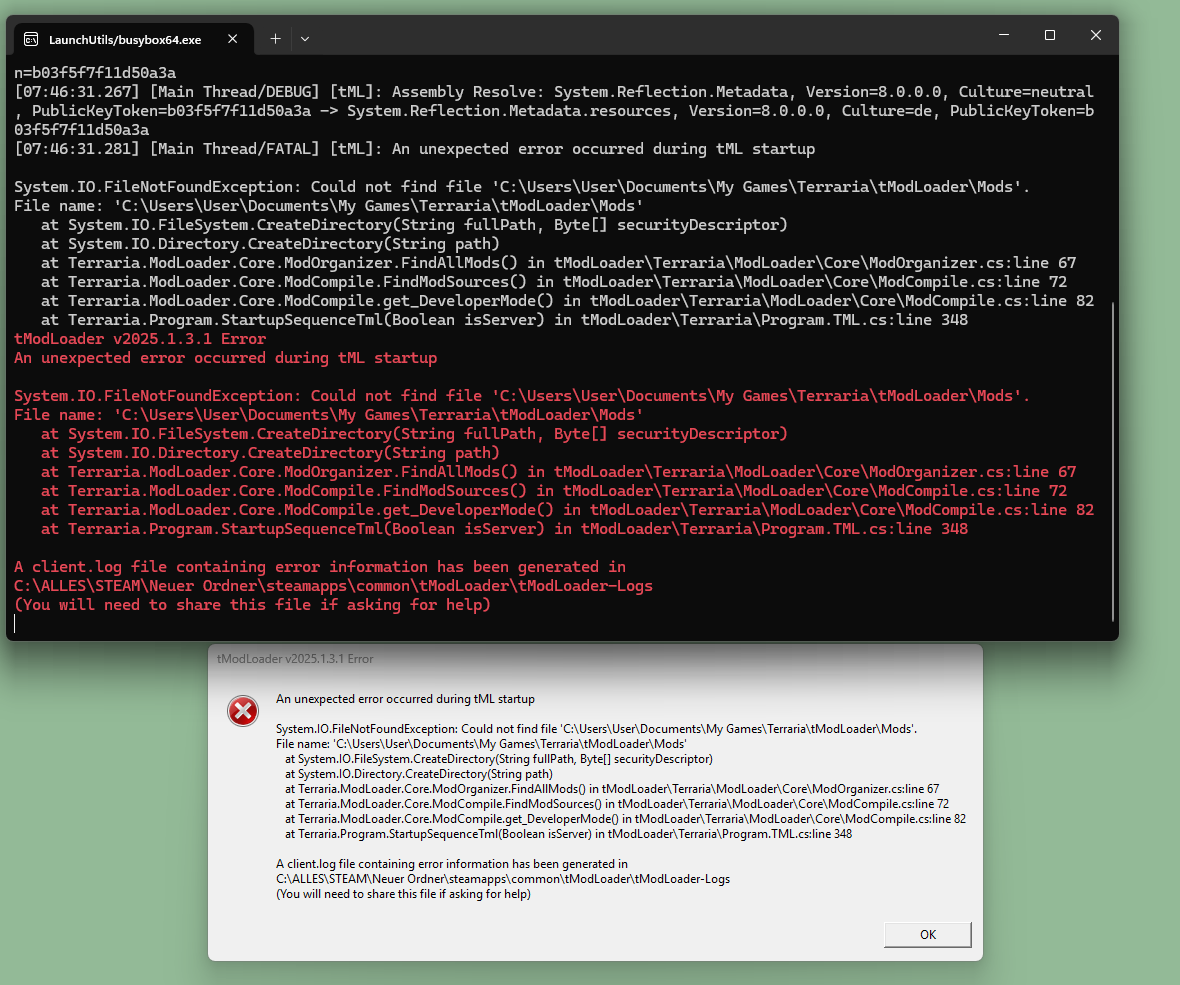
Task: Click the dialog line mentioning Program.TML.cs:line 348
Action: click(568, 834)
